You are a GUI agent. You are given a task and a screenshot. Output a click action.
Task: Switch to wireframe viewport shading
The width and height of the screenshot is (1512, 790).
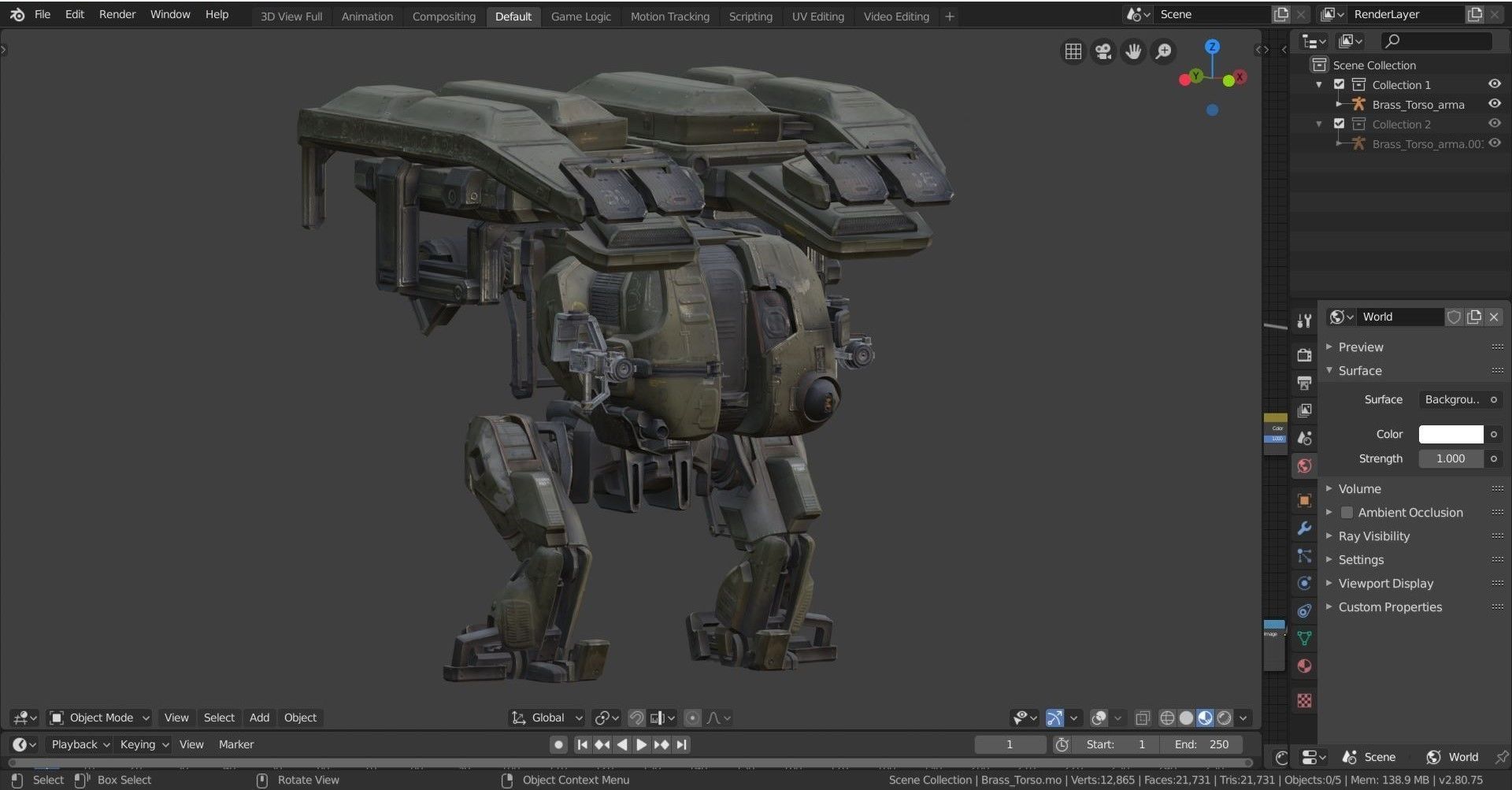(x=1167, y=718)
